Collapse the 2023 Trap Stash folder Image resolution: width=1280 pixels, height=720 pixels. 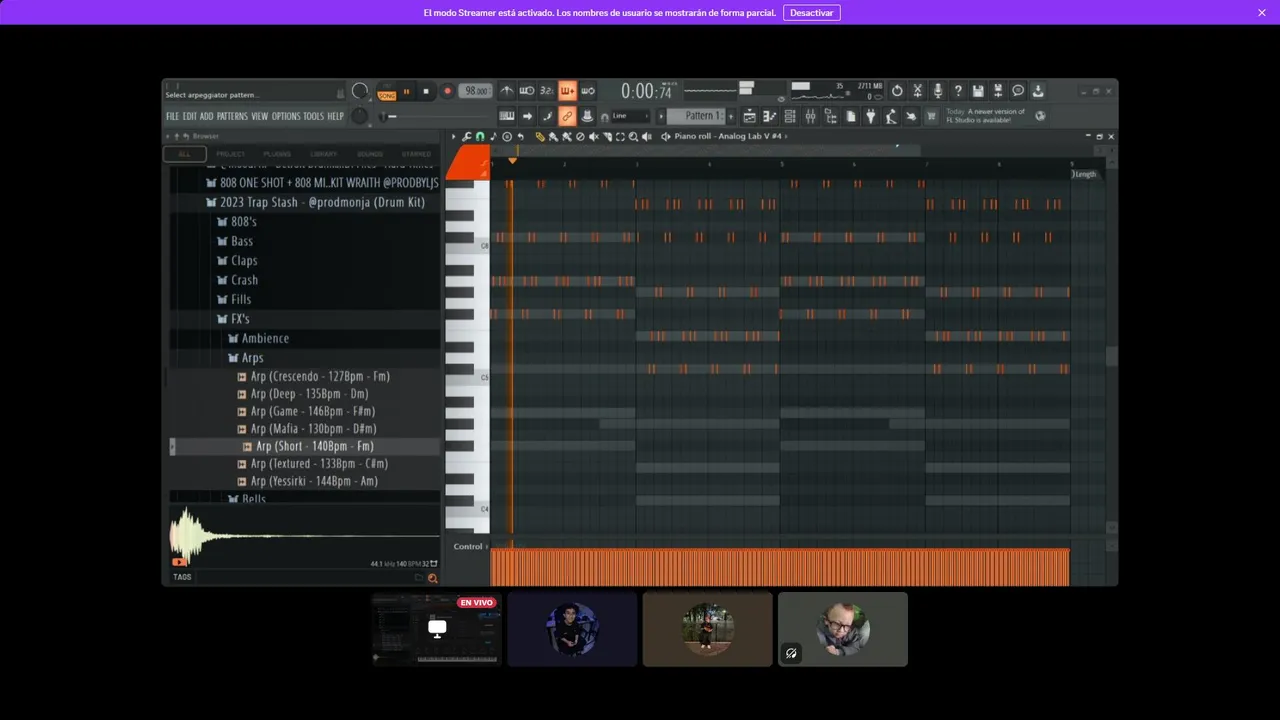322,202
